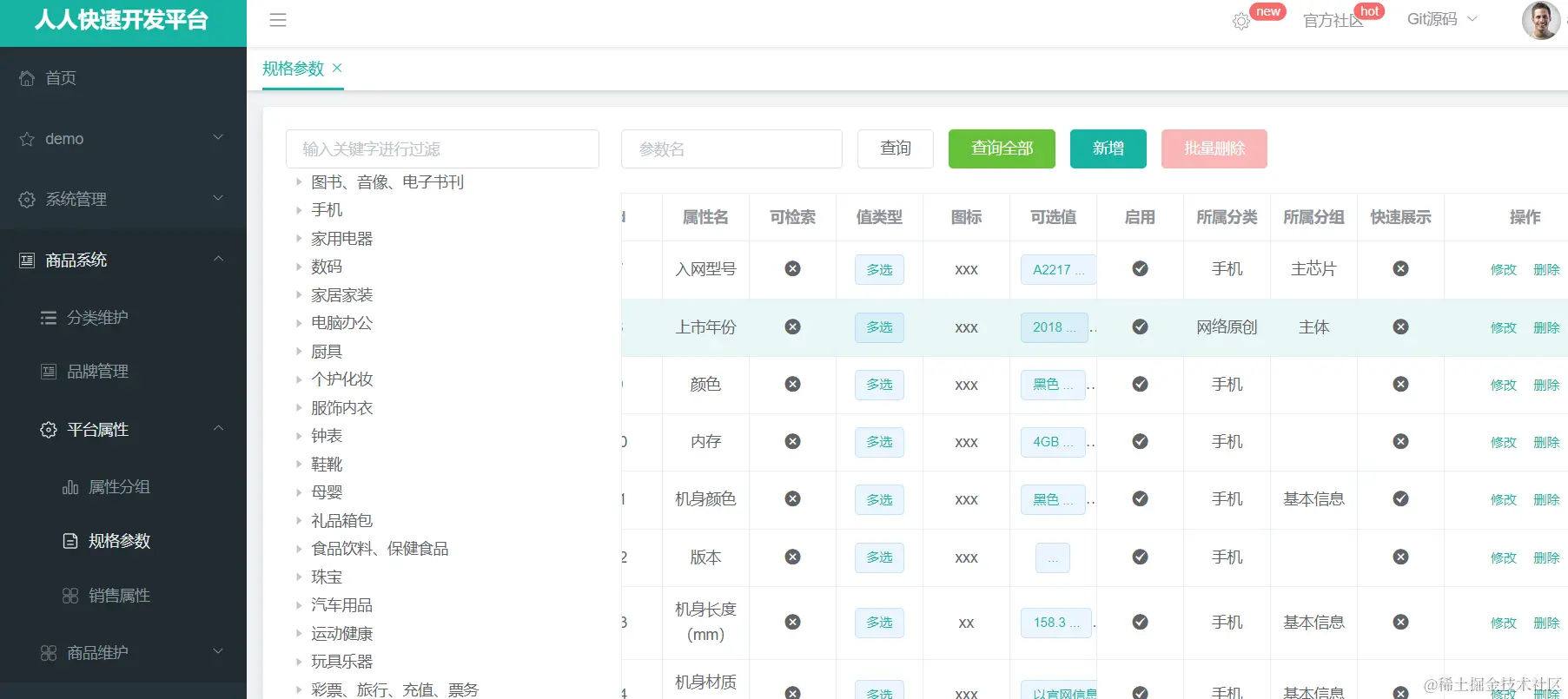Screen dimensions: 1568x699
Task: Click 入网型号 row 可检索 status icon
Action: pyautogui.click(x=792, y=269)
